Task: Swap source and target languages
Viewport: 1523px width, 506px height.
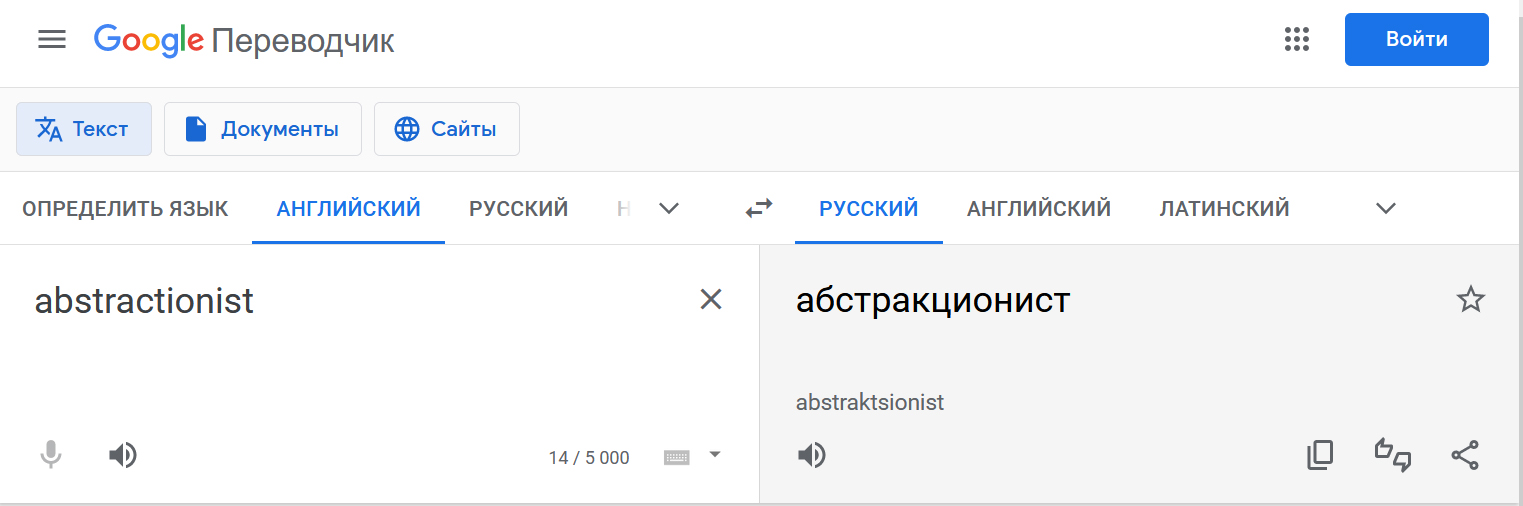Action: coord(759,208)
